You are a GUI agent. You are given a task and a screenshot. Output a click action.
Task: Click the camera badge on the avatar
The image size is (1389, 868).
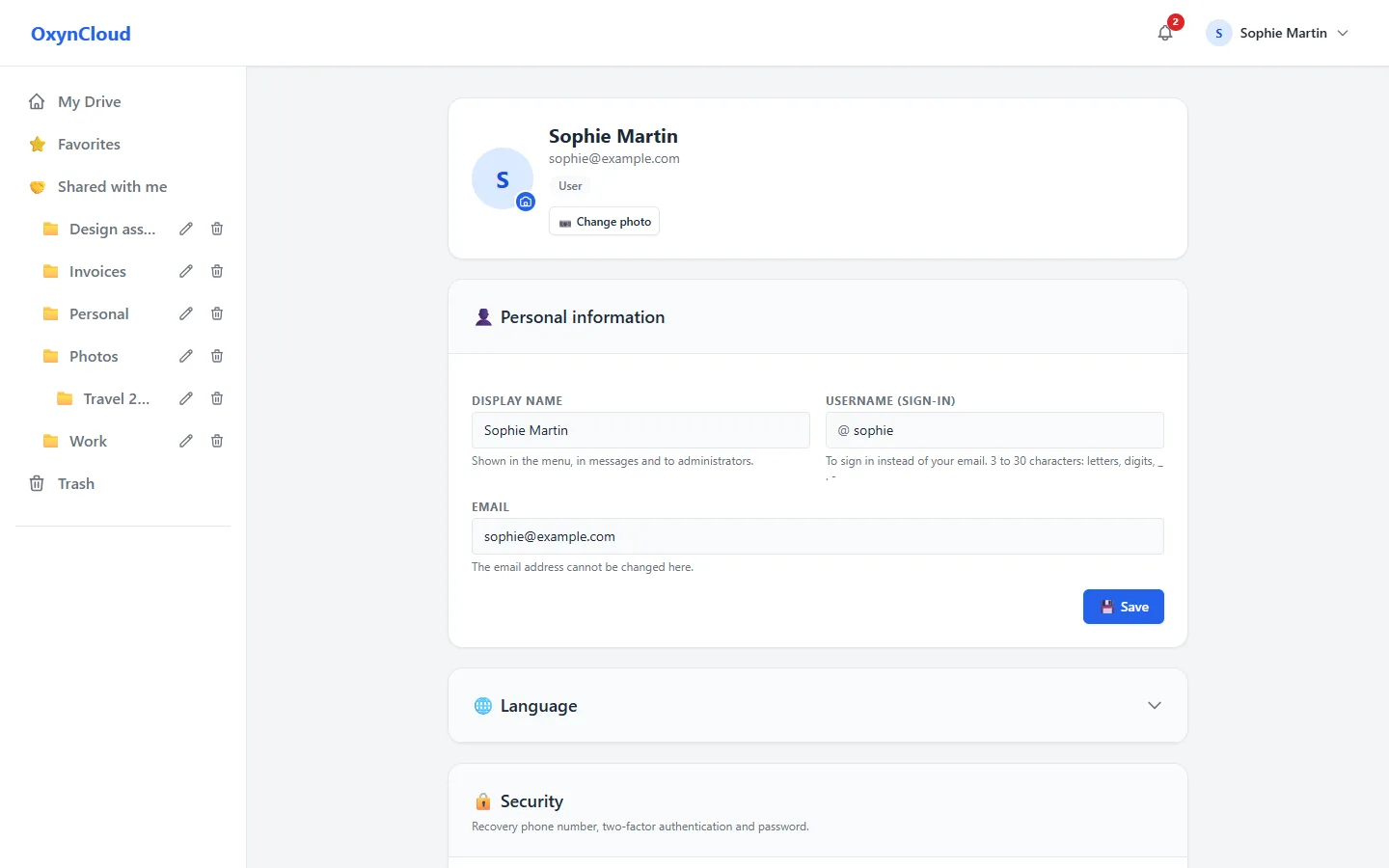click(526, 202)
